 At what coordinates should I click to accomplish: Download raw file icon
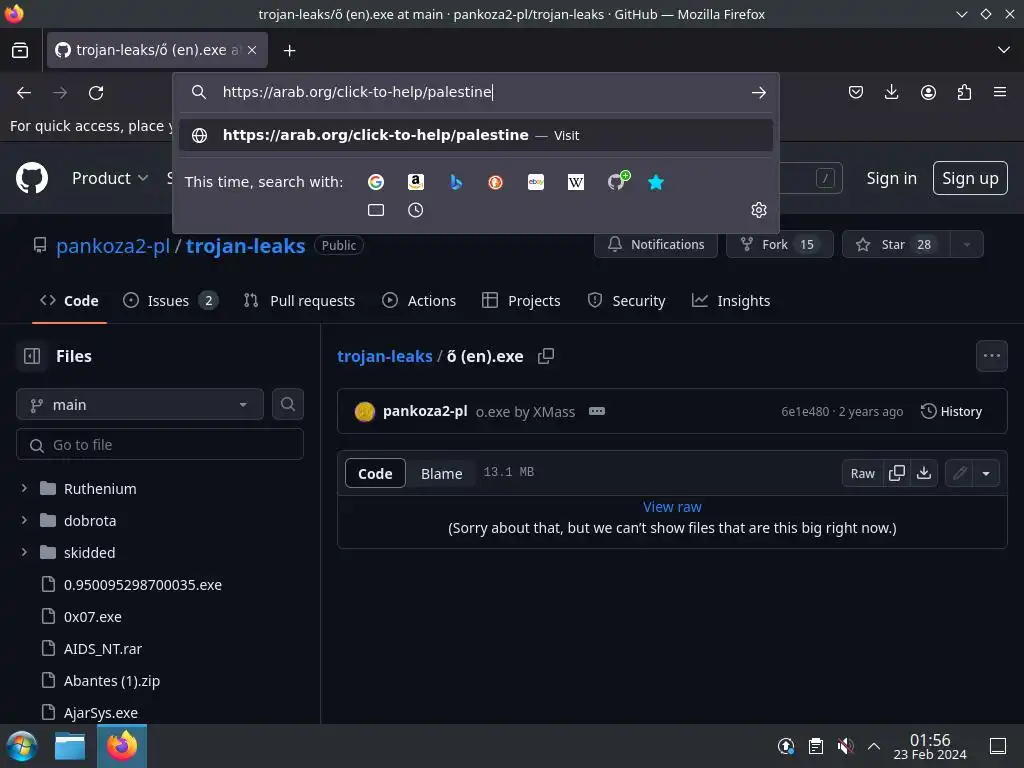coord(923,473)
